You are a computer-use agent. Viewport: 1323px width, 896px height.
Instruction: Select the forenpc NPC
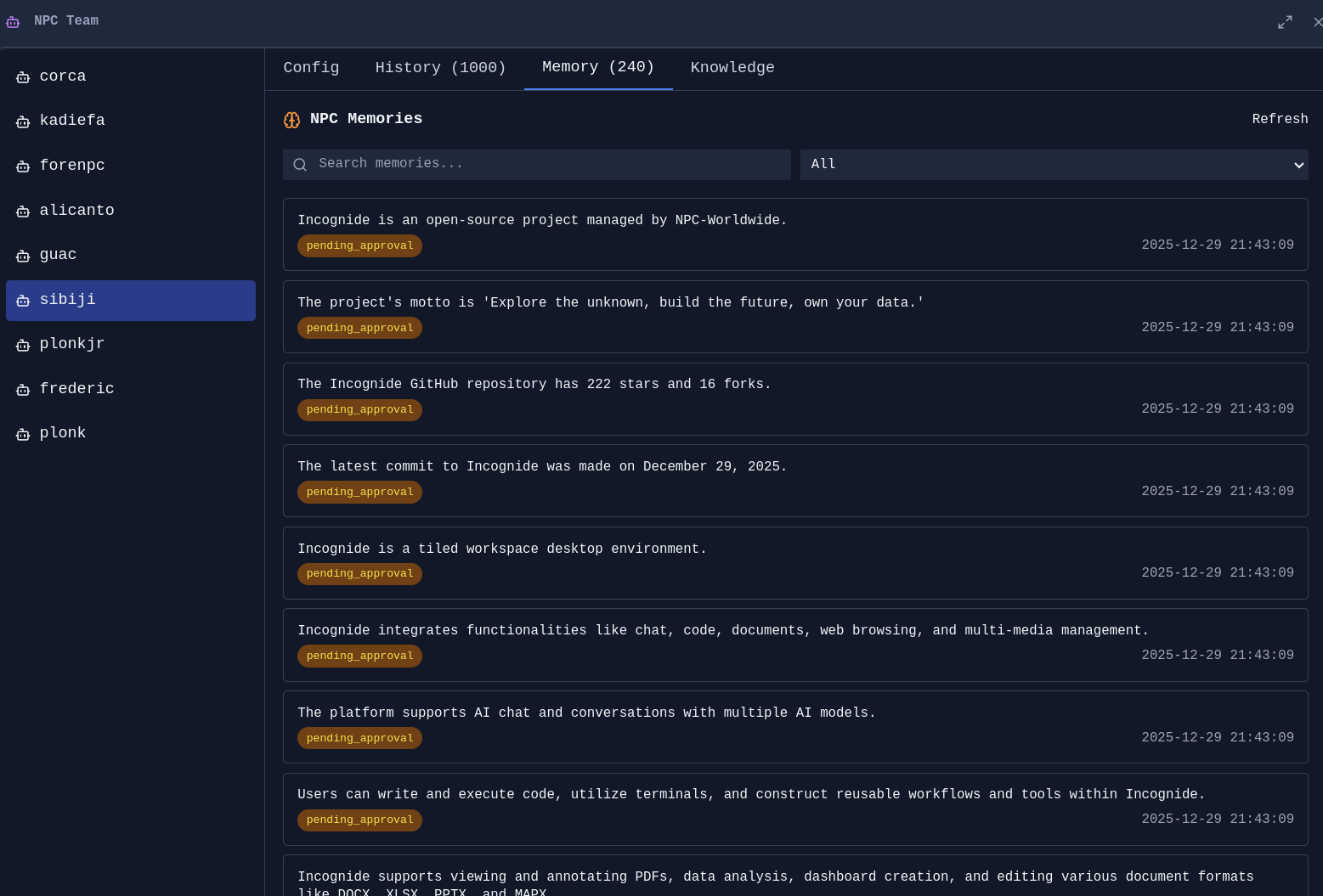131,166
